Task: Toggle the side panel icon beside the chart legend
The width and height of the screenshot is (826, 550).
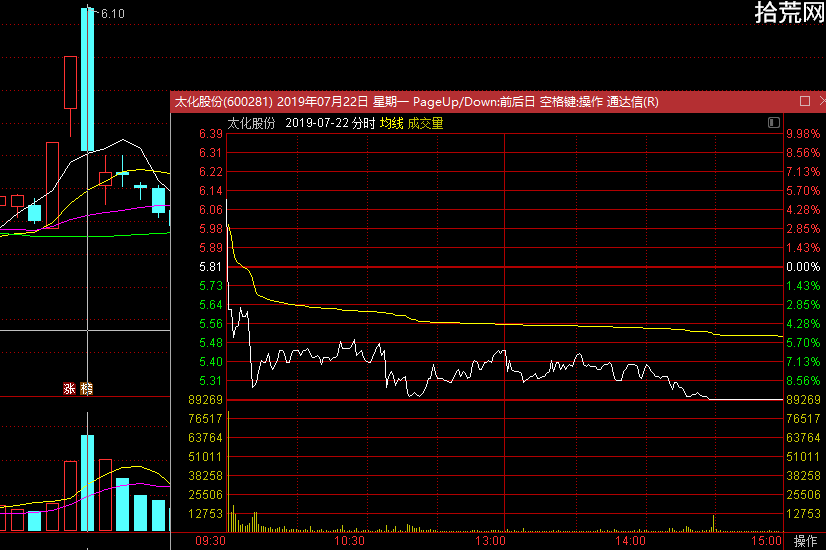Action: (773, 123)
